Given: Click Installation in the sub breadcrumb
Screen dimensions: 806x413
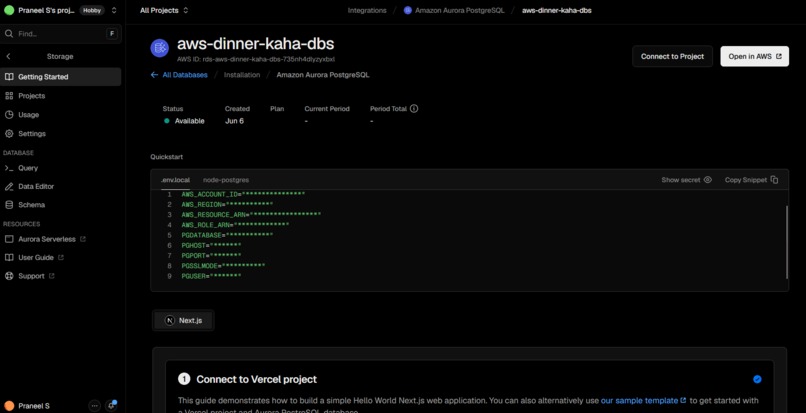Looking at the screenshot, I should [x=242, y=75].
